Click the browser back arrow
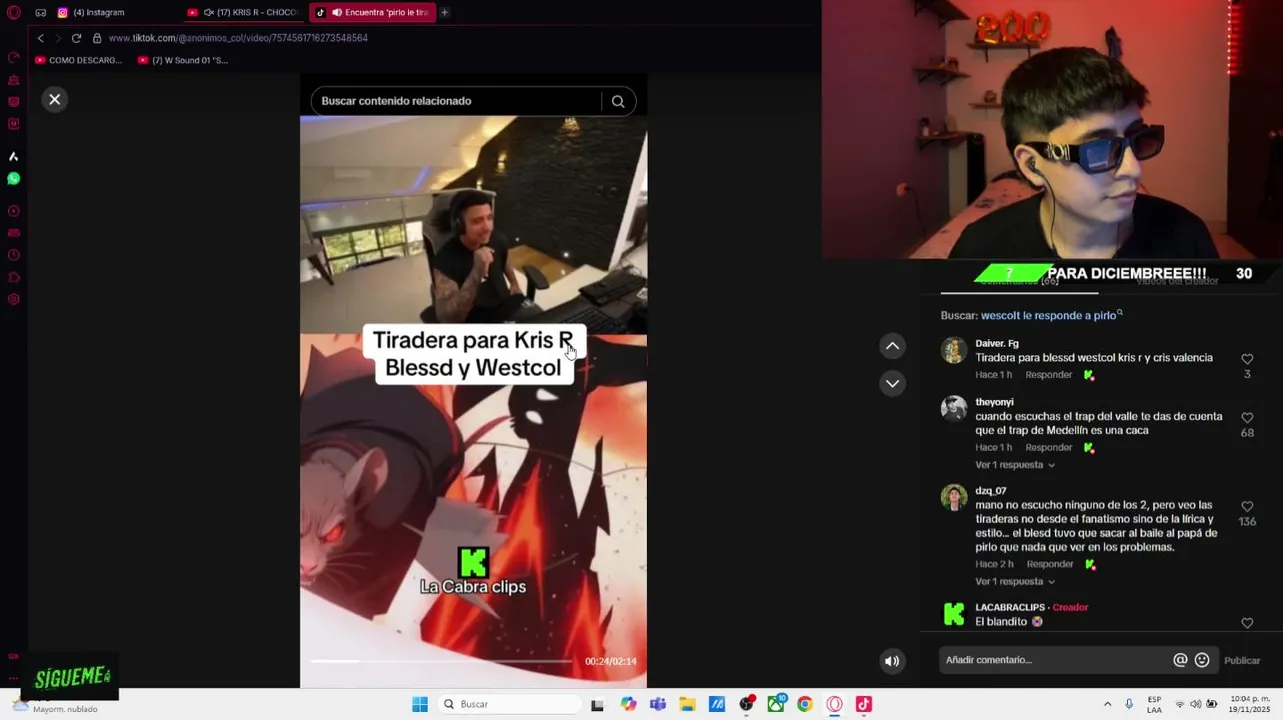The width and height of the screenshot is (1283, 720). pos(40,38)
